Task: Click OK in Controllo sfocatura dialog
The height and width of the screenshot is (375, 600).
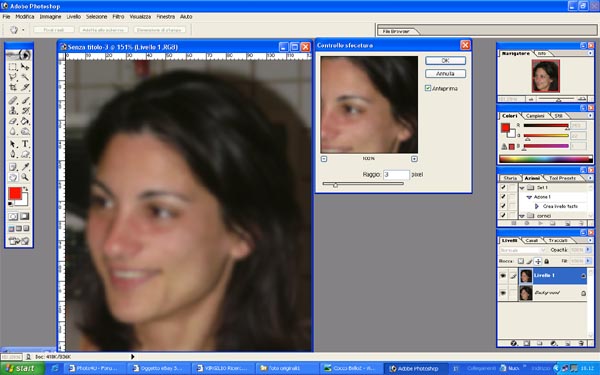Action: click(445, 60)
